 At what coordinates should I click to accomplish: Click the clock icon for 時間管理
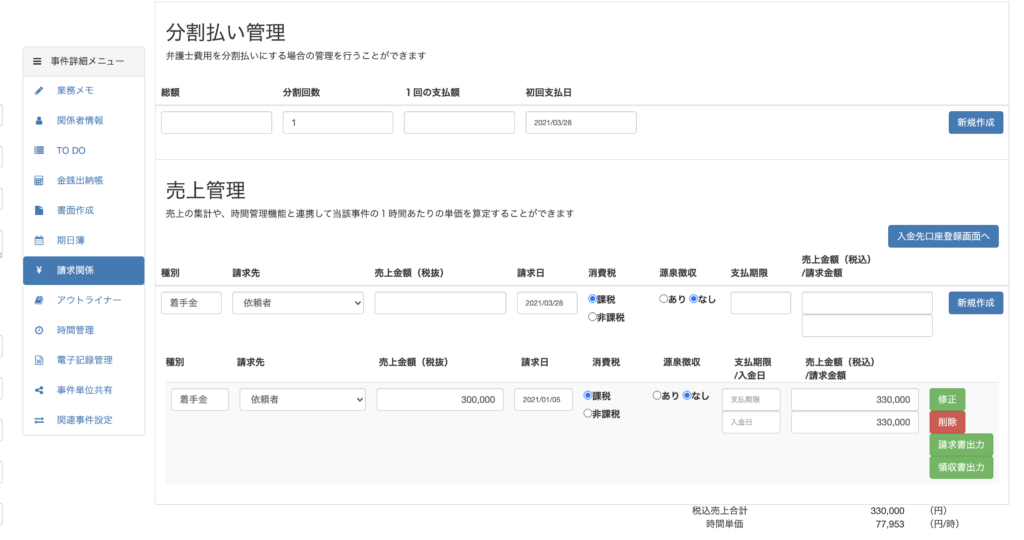coord(39,330)
